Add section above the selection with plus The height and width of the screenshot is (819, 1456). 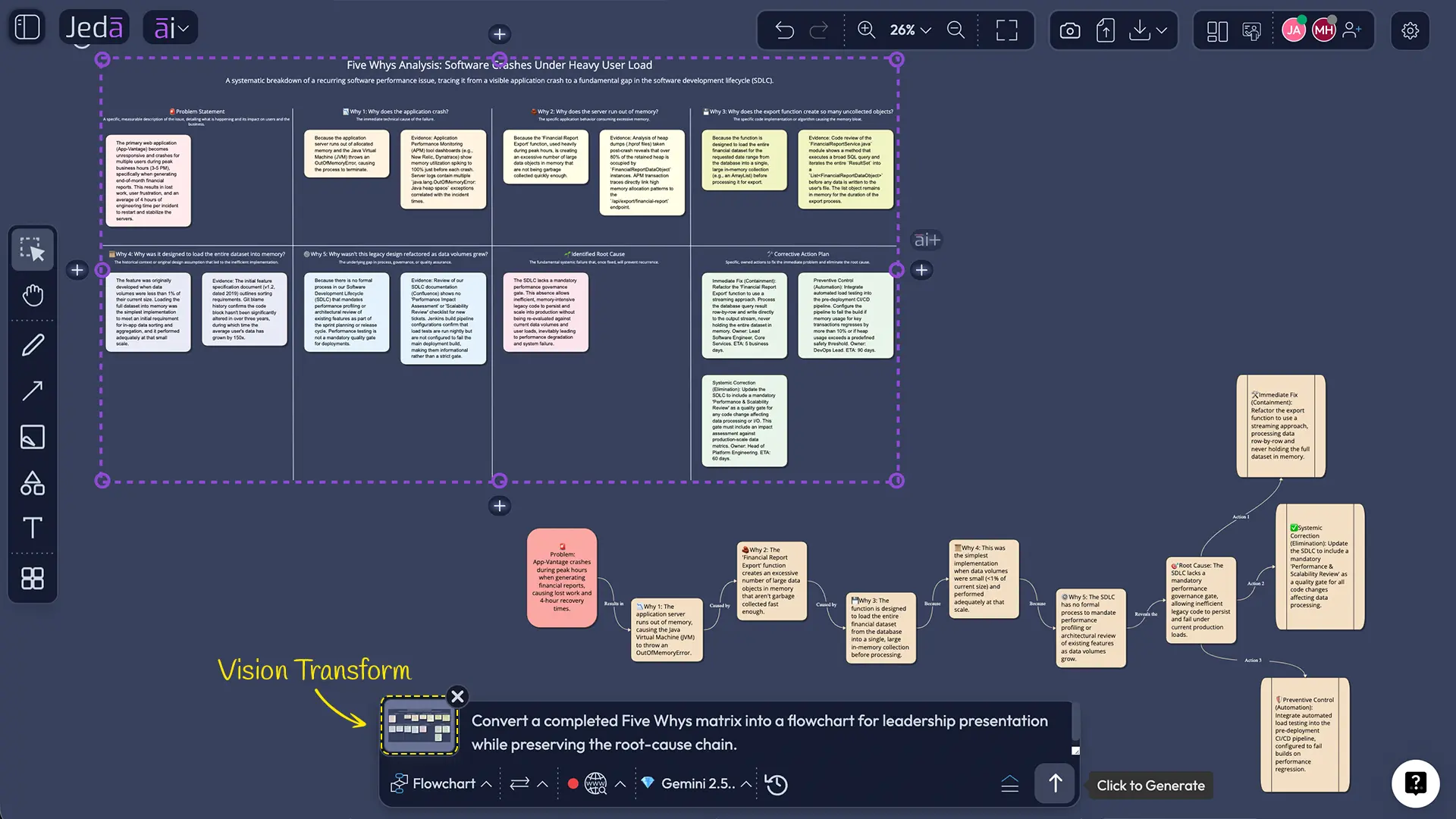pos(500,34)
